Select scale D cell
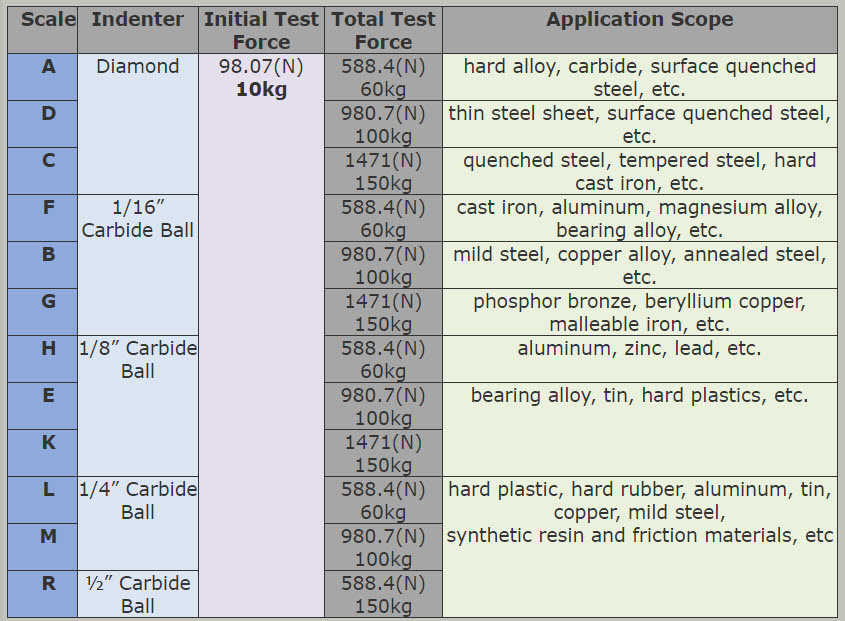Image resolution: width=845 pixels, height=621 pixels. [x=43, y=124]
